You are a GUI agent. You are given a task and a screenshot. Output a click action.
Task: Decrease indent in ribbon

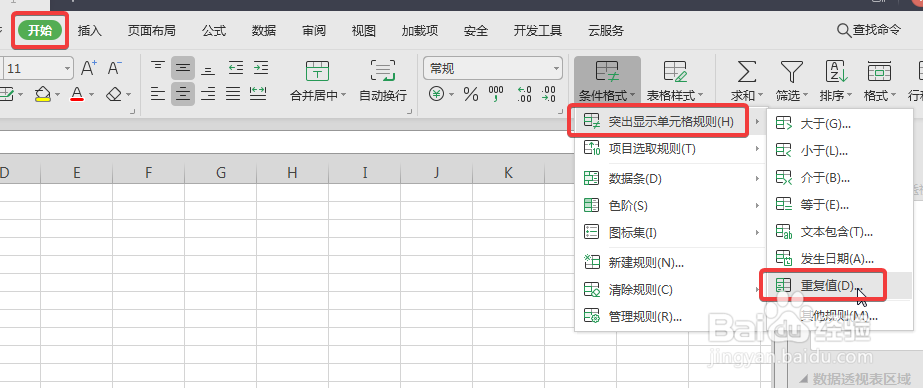(236, 68)
